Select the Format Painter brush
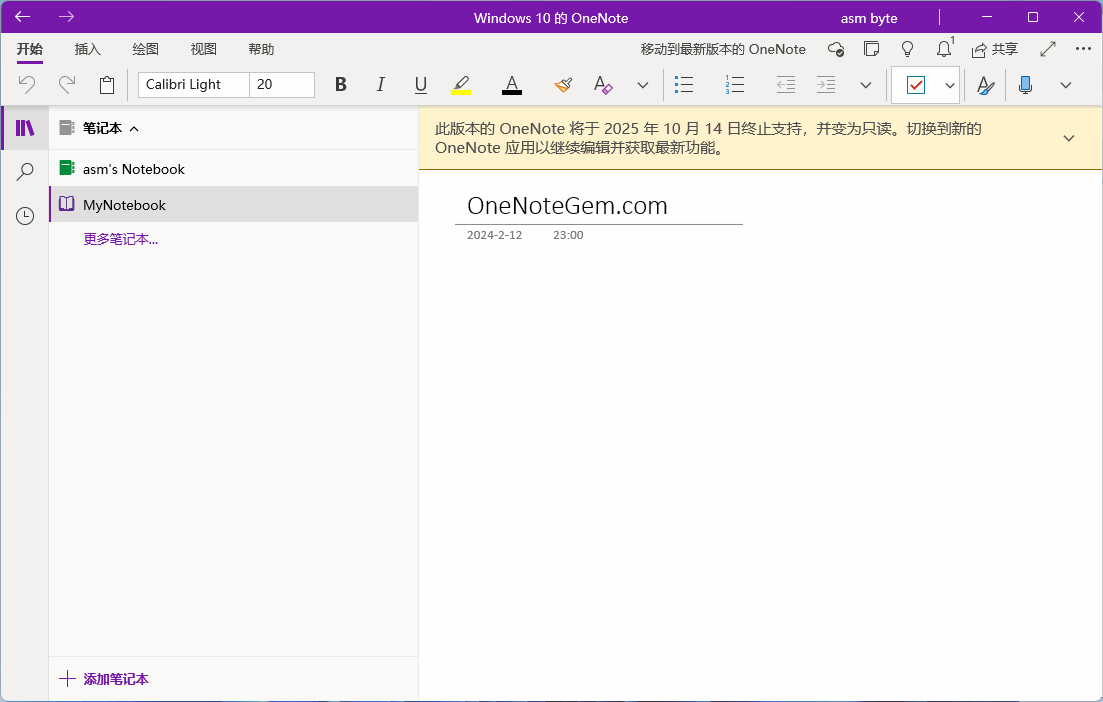Viewport: 1103px width, 702px height. 563,85
